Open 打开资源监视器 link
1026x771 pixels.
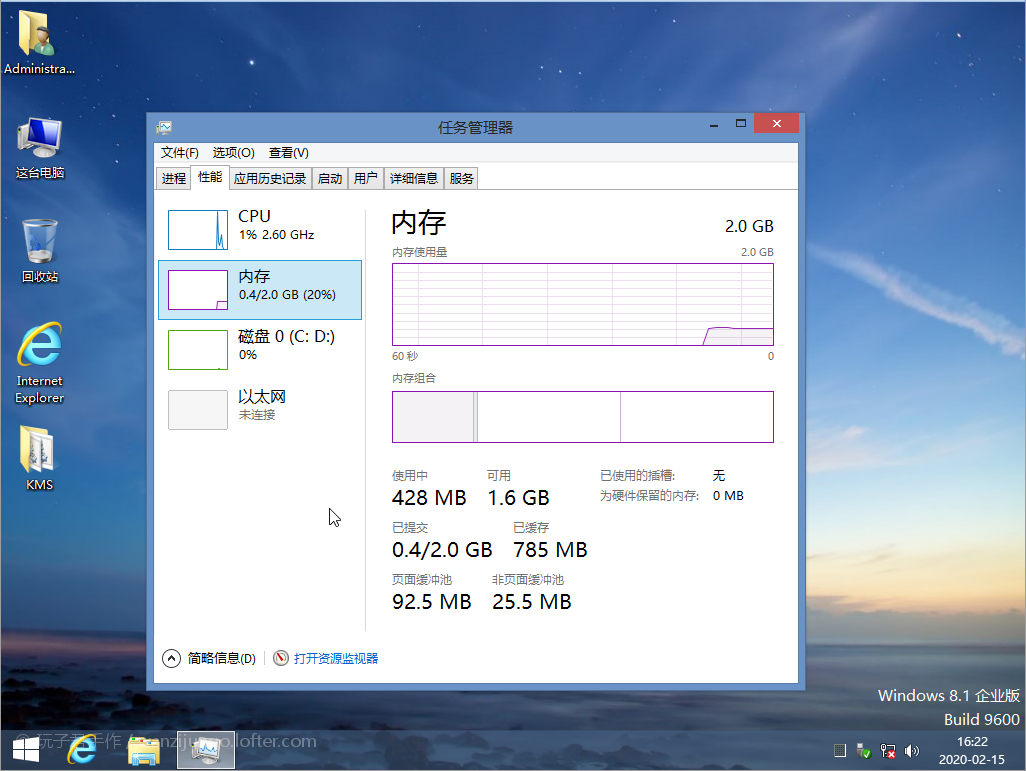[335, 658]
